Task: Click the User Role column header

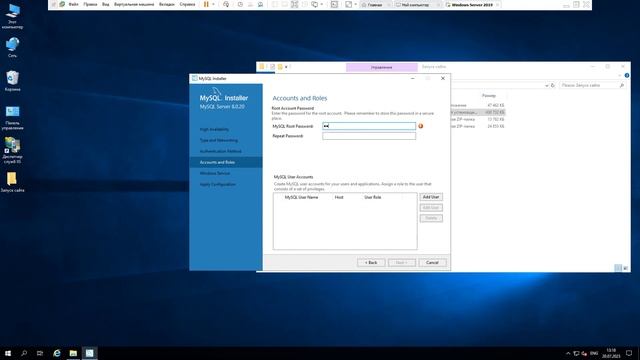Action: 372,198
